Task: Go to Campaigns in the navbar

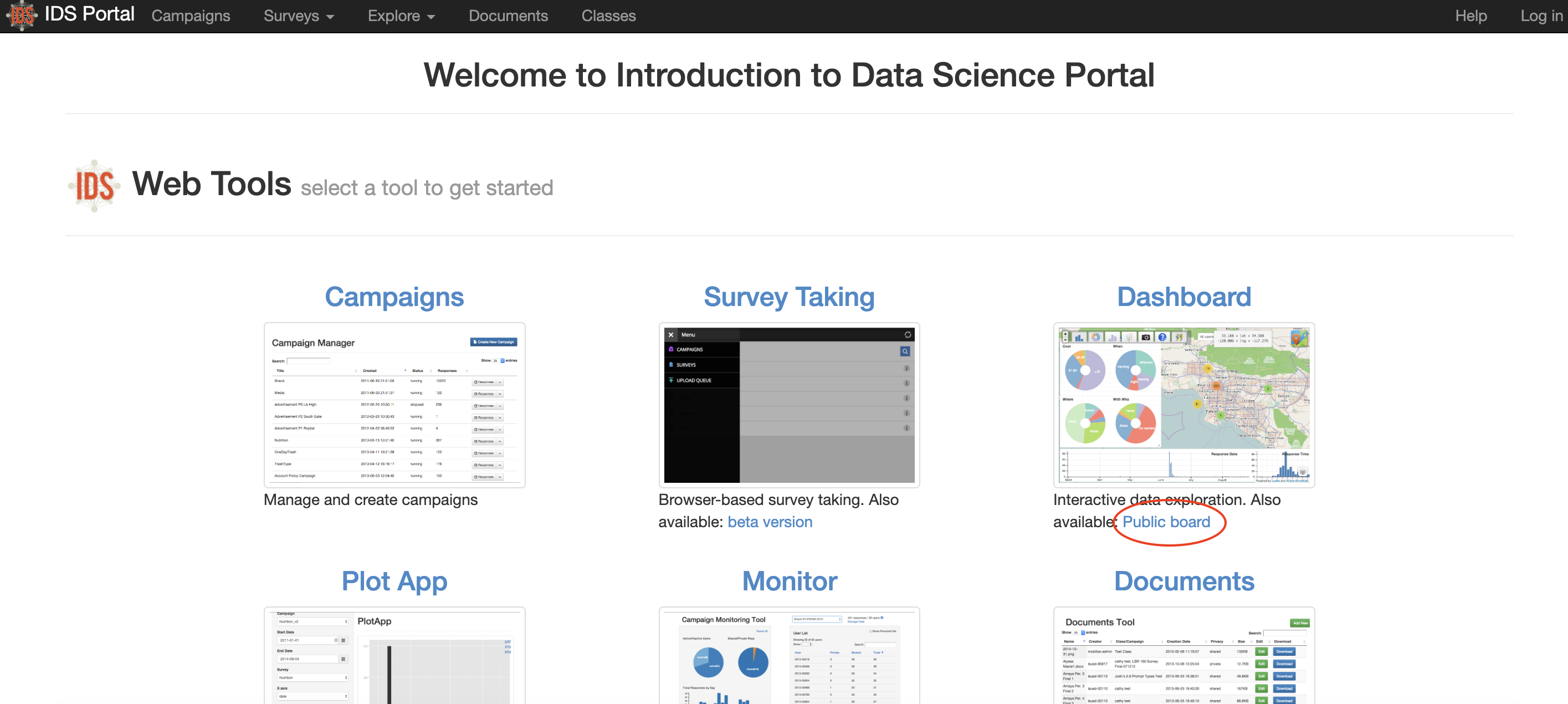Action: coord(191,16)
